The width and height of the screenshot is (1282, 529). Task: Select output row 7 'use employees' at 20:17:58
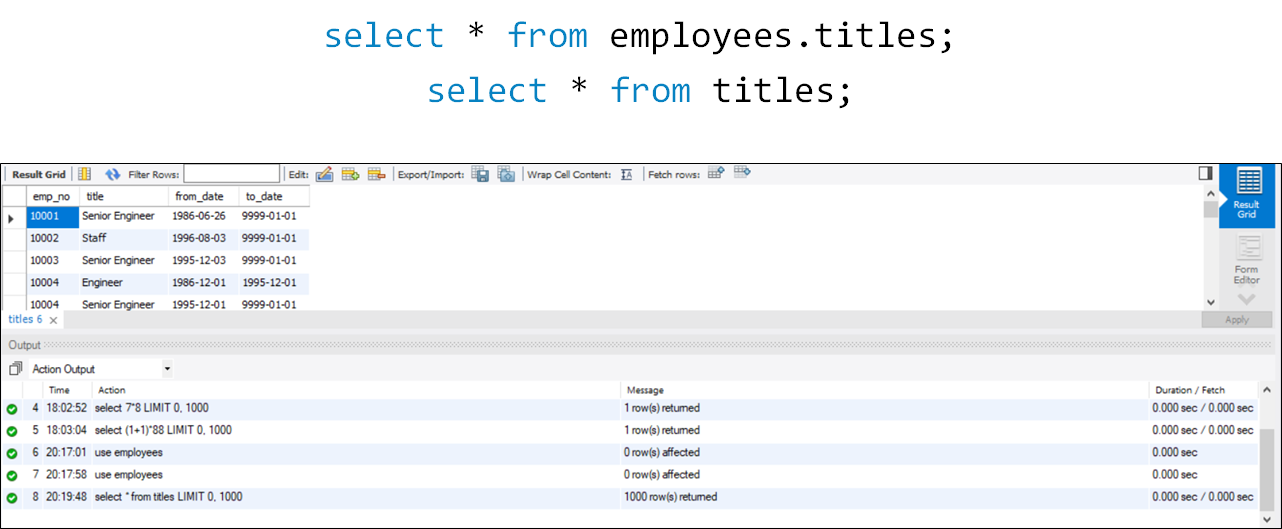(x=630, y=474)
